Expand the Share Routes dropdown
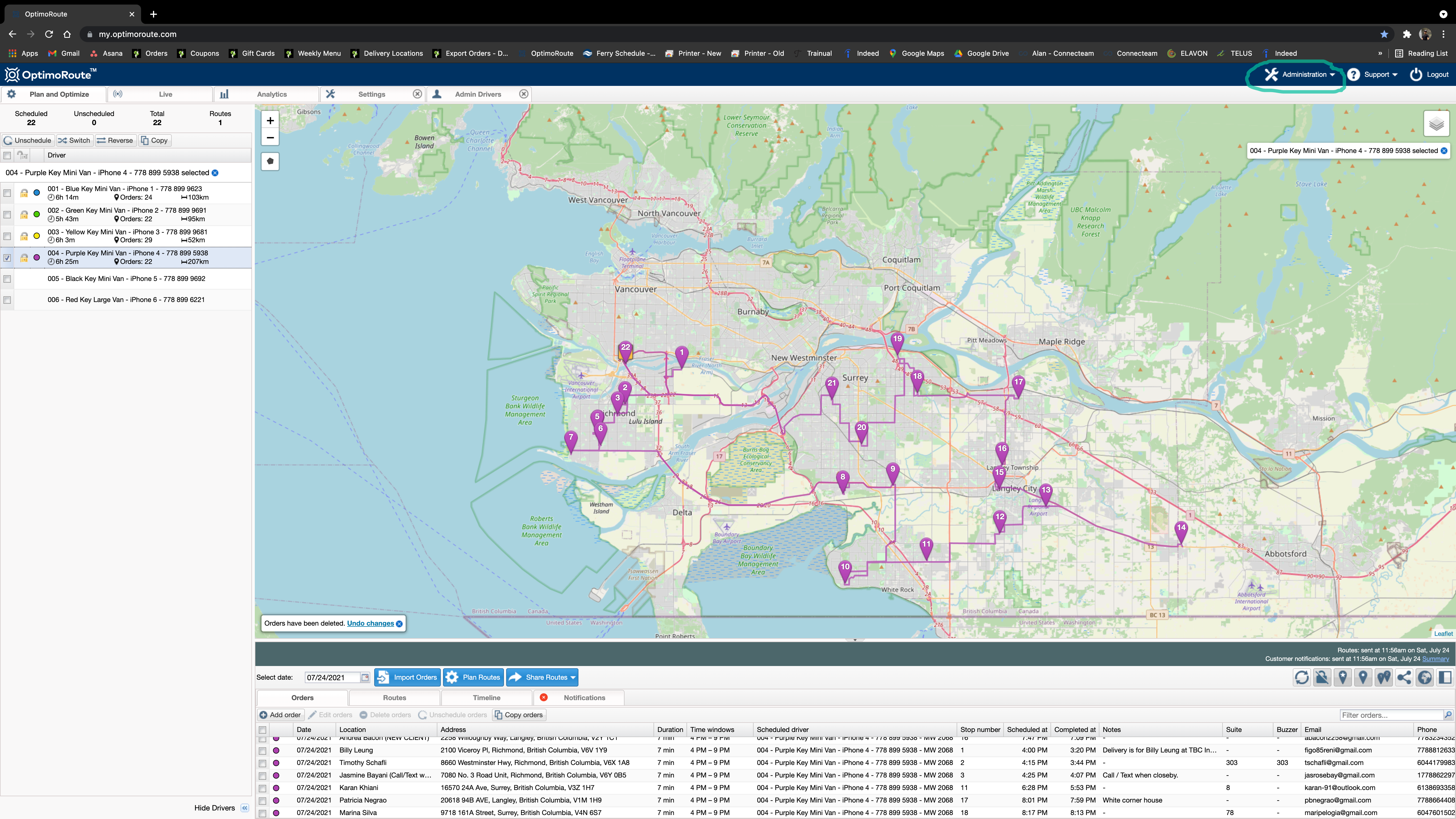1456x819 pixels. [x=572, y=677]
